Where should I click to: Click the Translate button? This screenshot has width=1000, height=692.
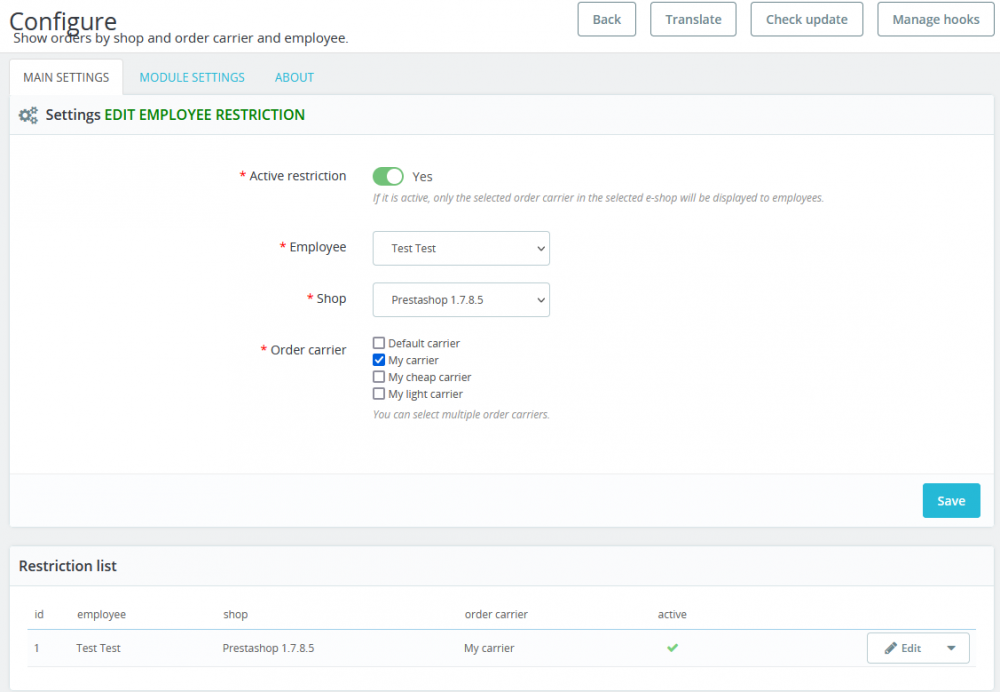[x=693, y=19]
